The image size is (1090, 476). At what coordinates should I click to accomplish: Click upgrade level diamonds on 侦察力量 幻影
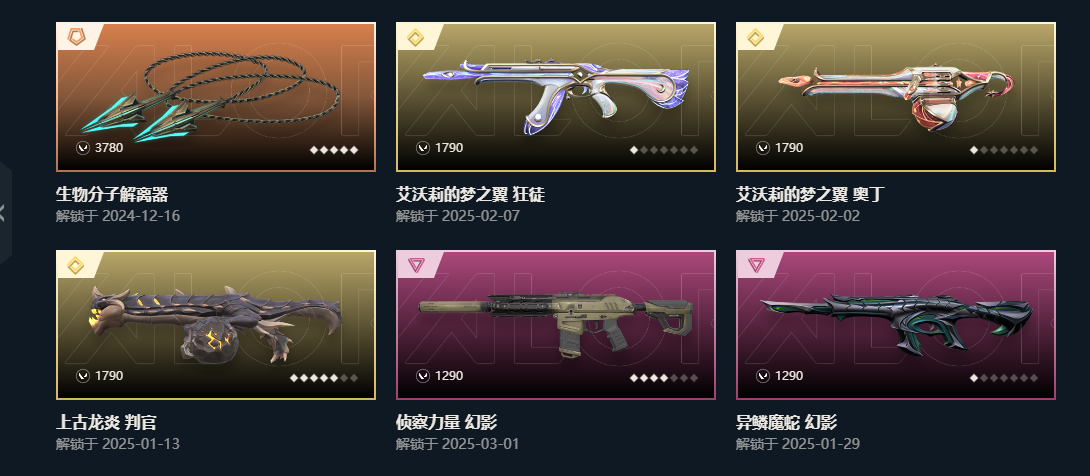664,378
